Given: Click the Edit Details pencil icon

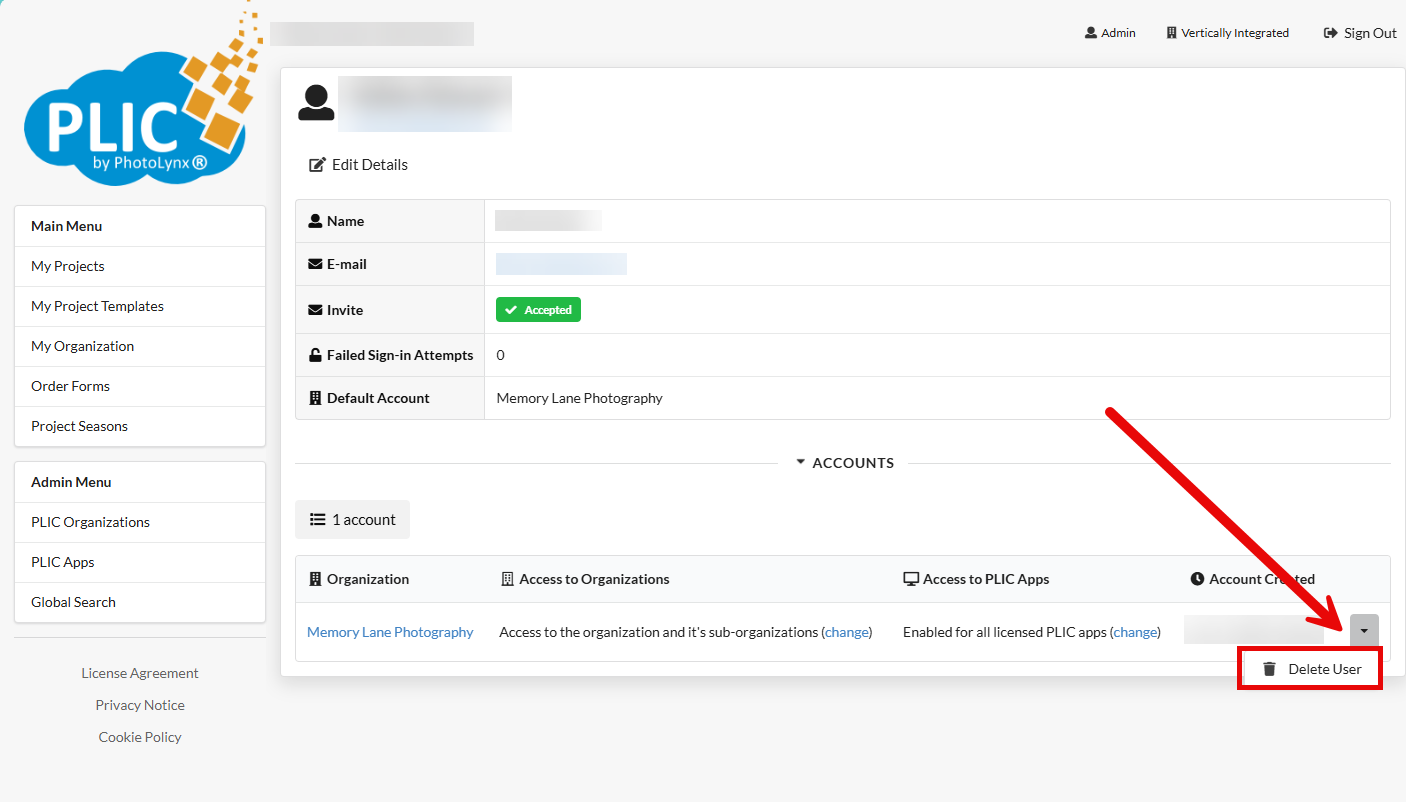Looking at the screenshot, I should click(x=317, y=165).
